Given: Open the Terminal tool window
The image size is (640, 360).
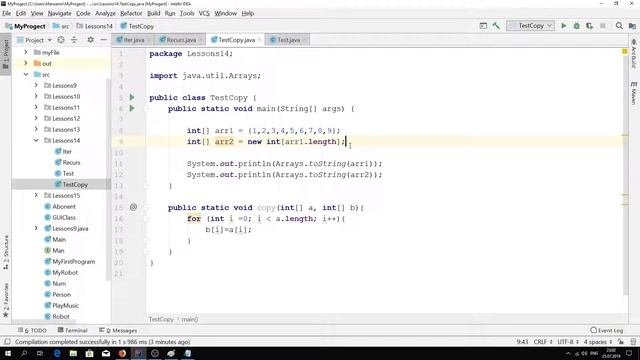Looking at the screenshot, I should pos(72,330).
